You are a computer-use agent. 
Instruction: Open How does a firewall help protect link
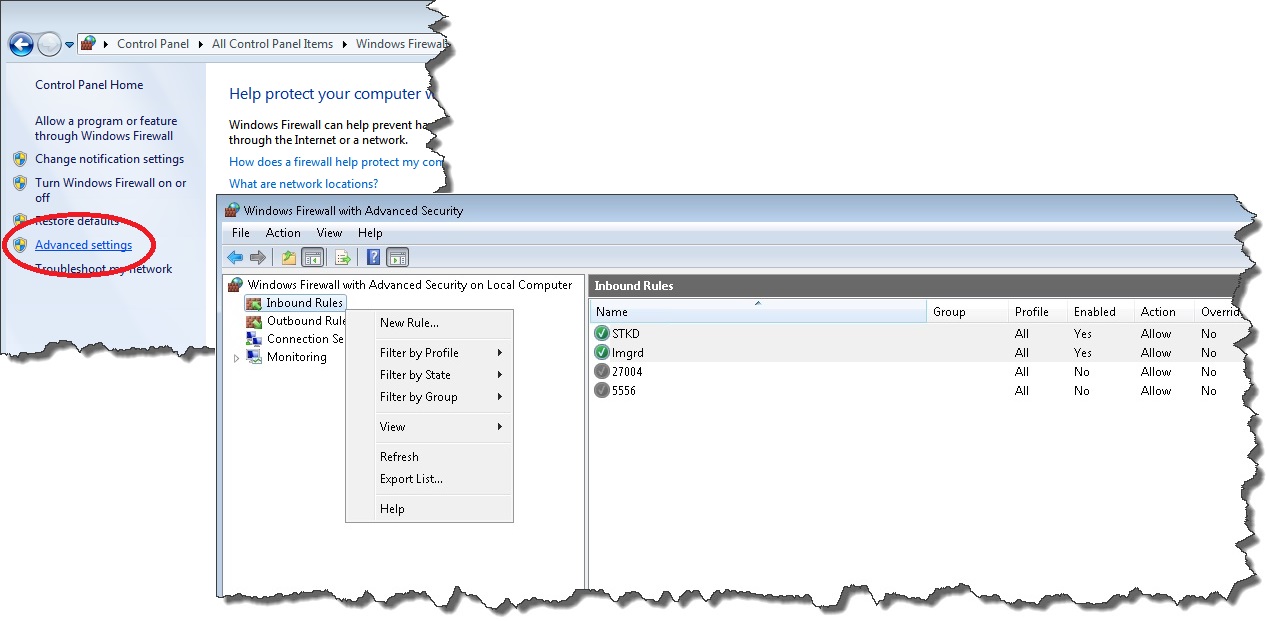[x=337, y=162]
